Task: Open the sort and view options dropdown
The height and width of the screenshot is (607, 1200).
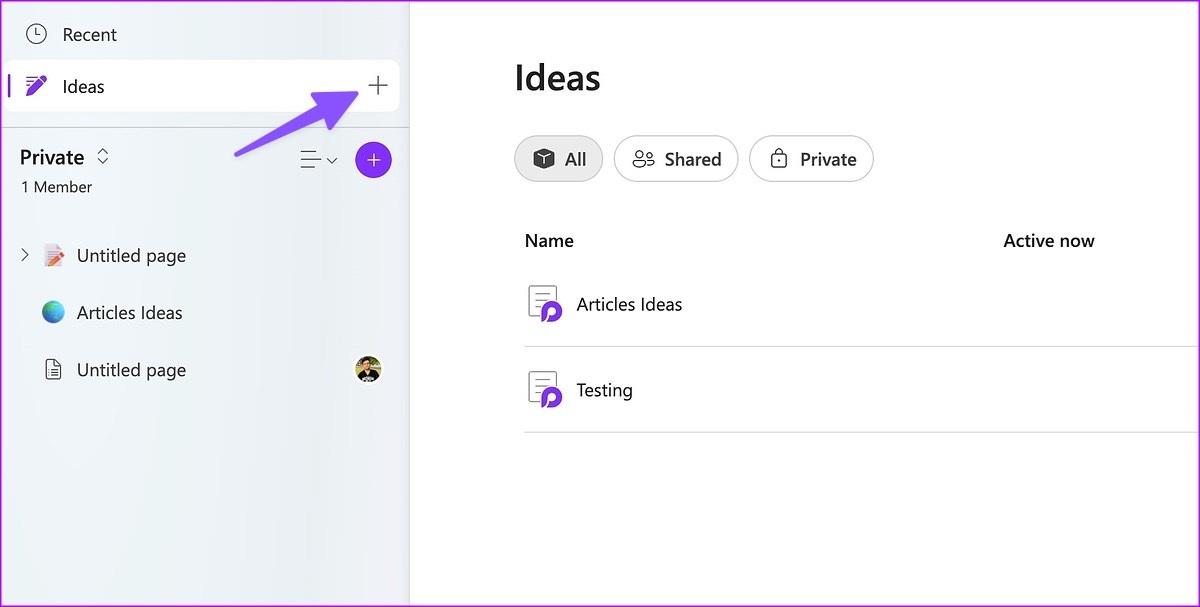Action: point(319,160)
